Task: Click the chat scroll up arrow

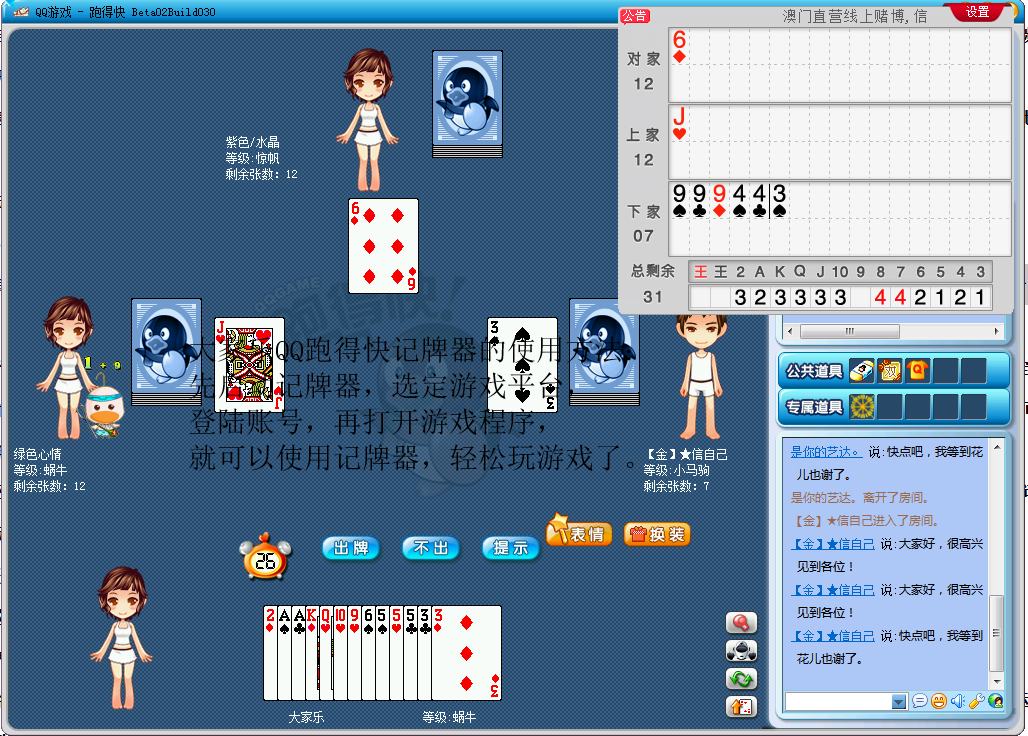Action: click(x=997, y=447)
